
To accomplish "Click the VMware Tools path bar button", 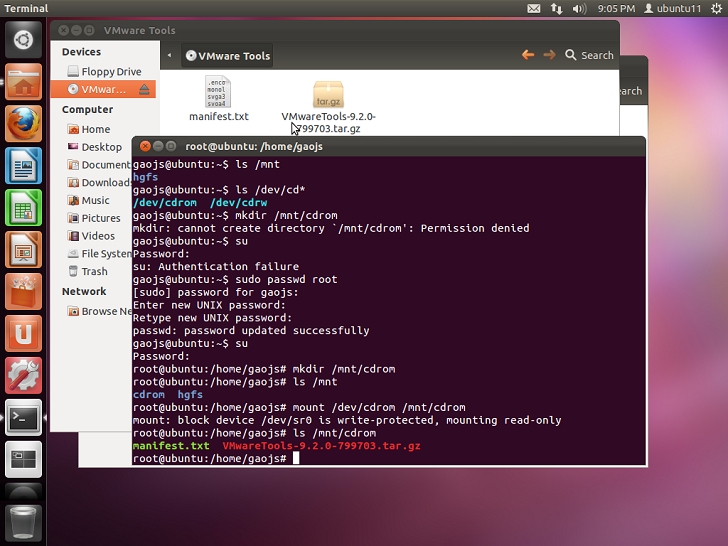I will point(227,56).
